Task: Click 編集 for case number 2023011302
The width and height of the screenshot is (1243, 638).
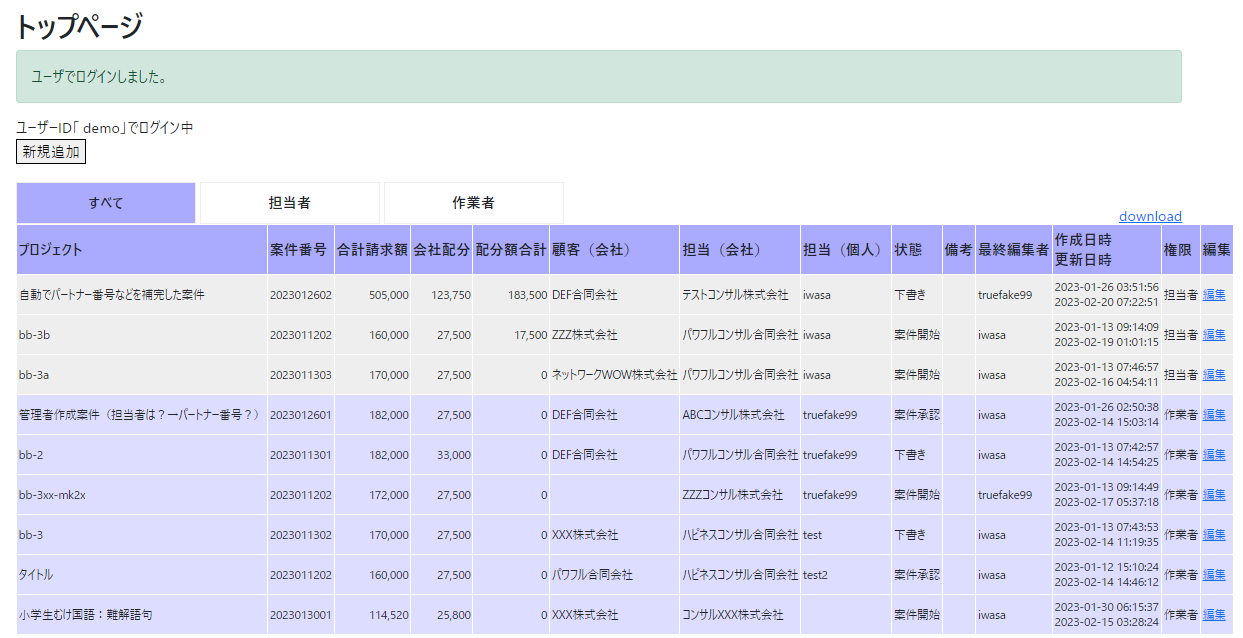Action: pos(1214,535)
